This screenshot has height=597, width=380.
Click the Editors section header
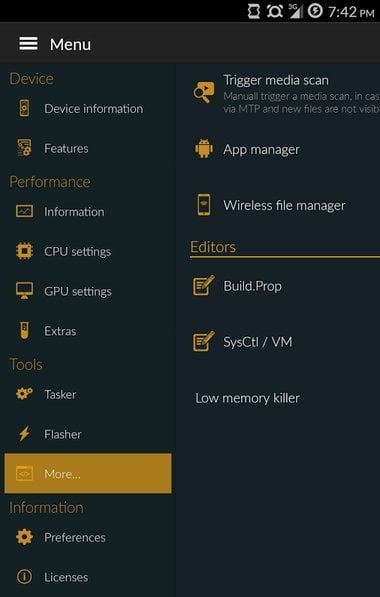[213, 247]
